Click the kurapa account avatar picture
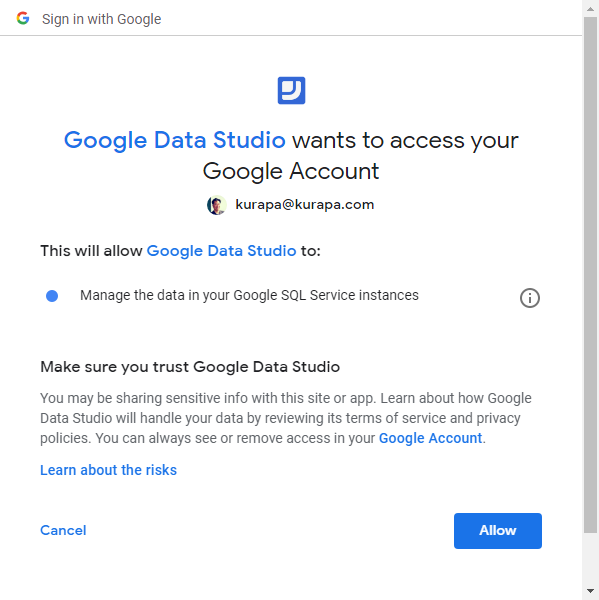The image size is (599, 600). [217, 205]
